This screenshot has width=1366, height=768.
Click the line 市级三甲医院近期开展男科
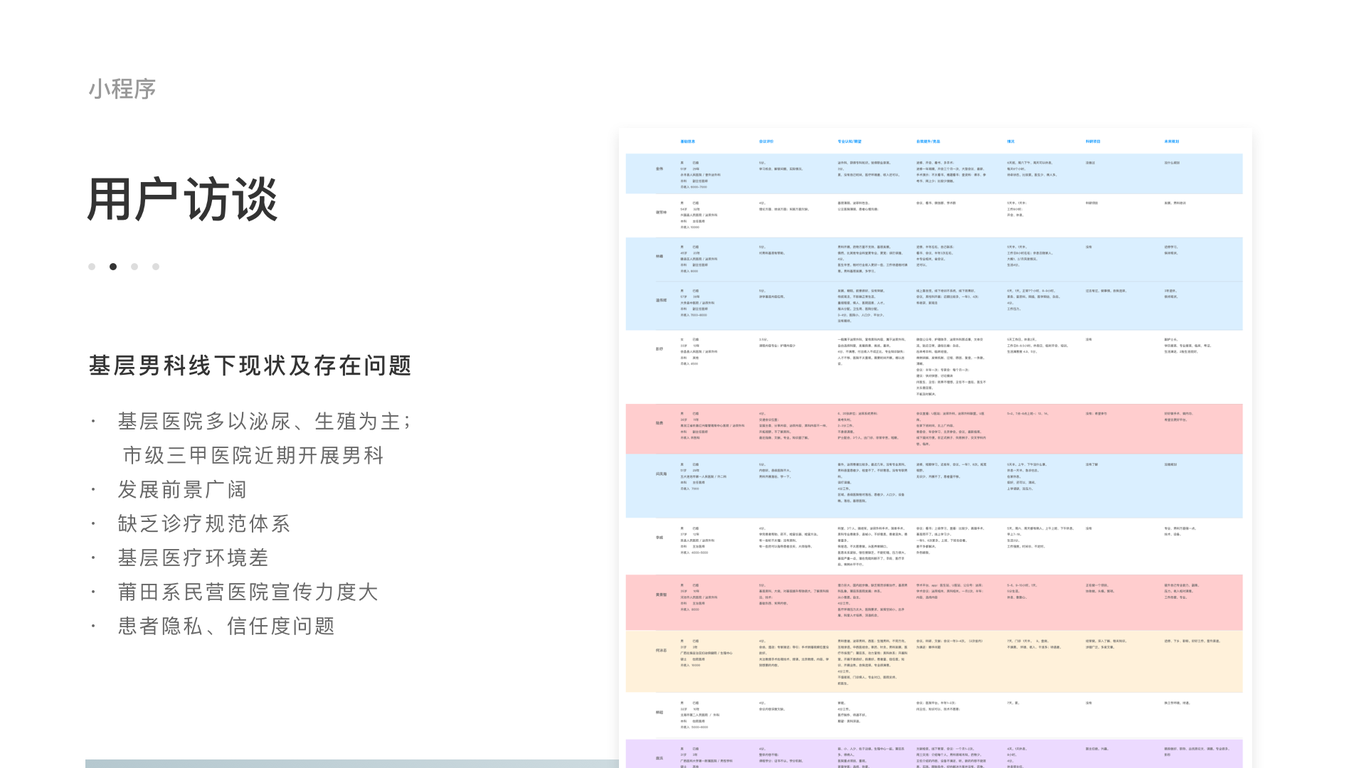click(254, 456)
